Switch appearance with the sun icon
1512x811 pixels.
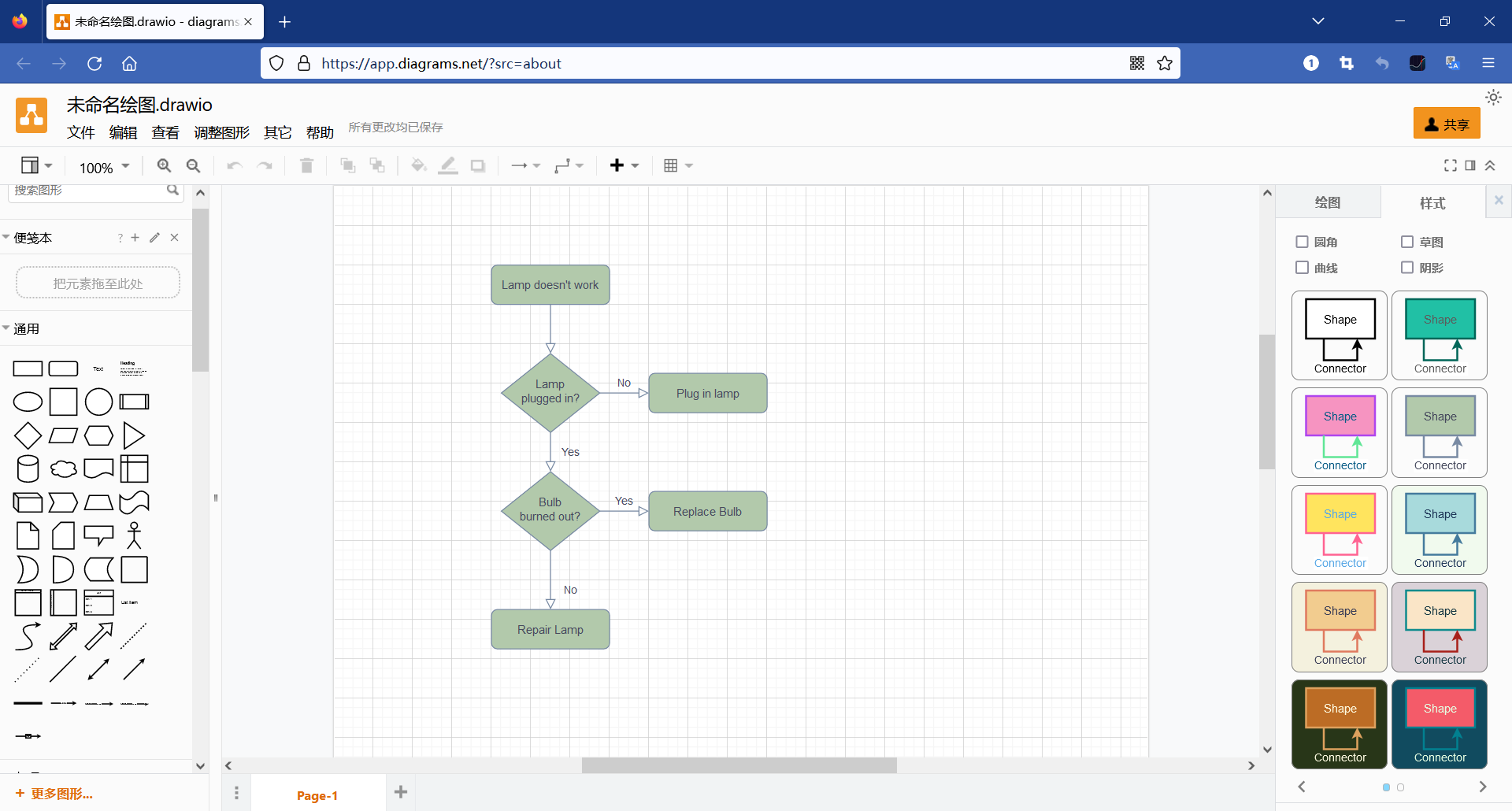[x=1493, y=98]
